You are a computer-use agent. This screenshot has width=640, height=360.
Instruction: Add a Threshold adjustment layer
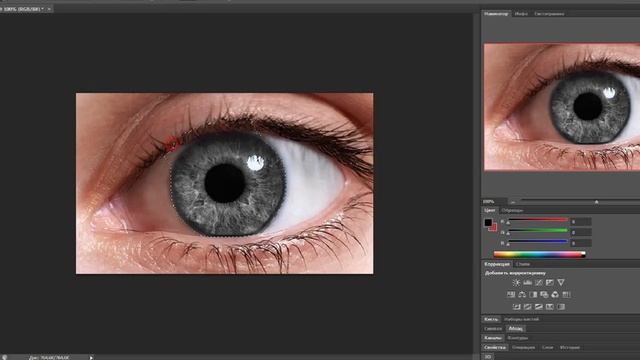pos(539,307)
